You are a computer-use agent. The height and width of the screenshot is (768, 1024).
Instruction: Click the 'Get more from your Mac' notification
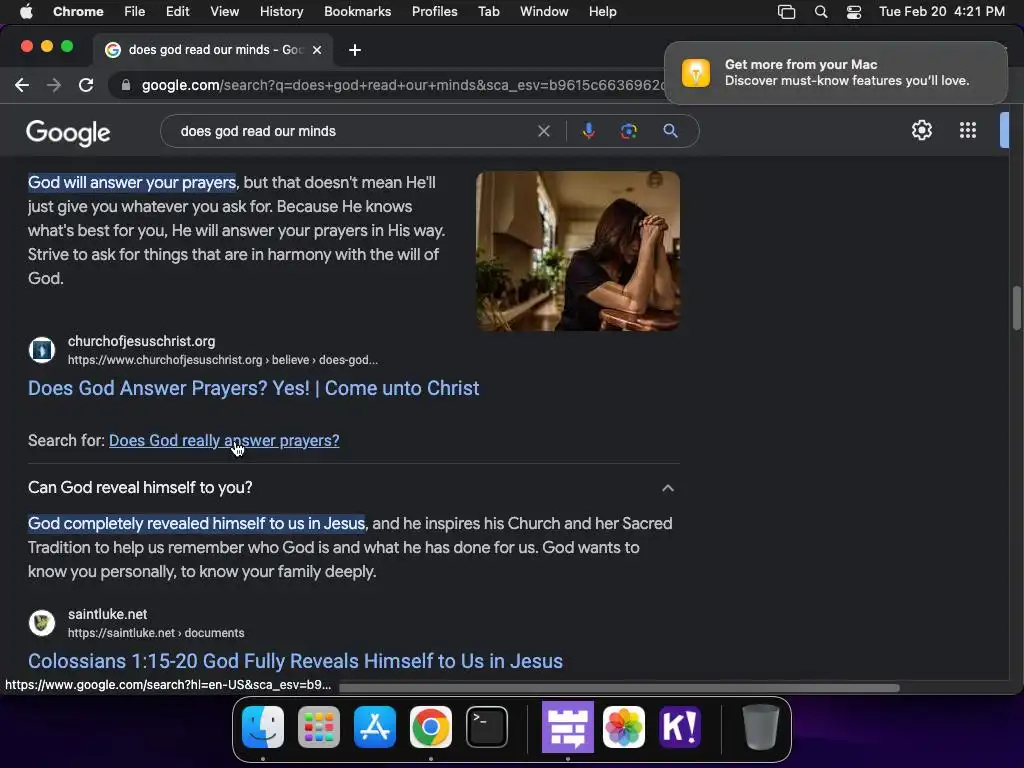click(x=836, y=72)
